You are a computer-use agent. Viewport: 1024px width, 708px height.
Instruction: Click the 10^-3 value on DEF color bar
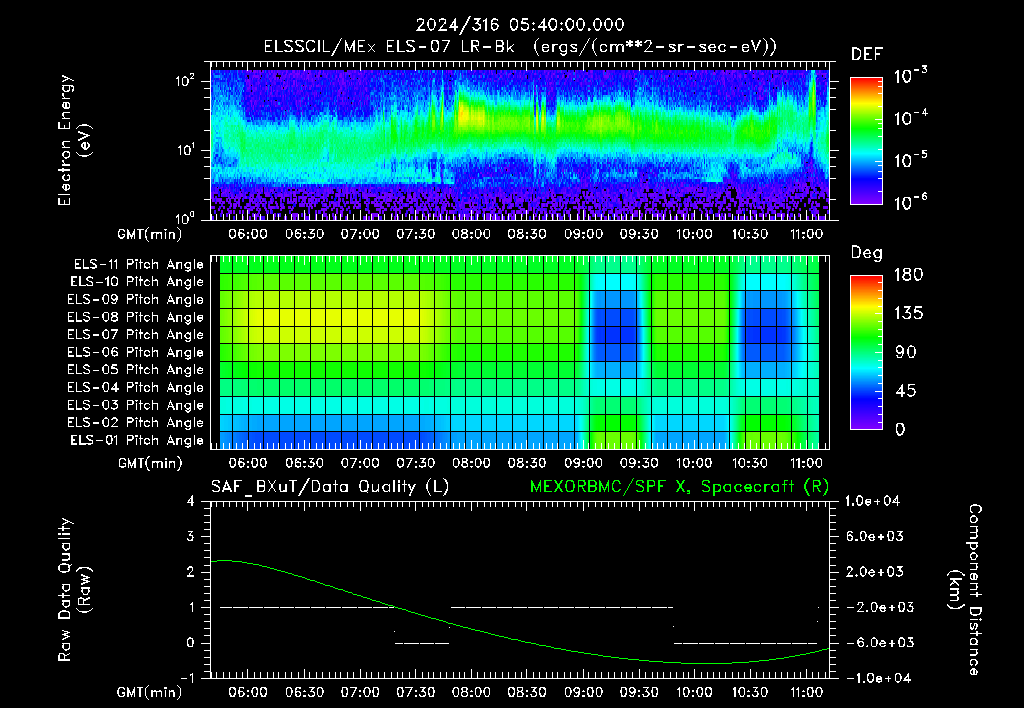pyautogui.click(x=911, y=75)
